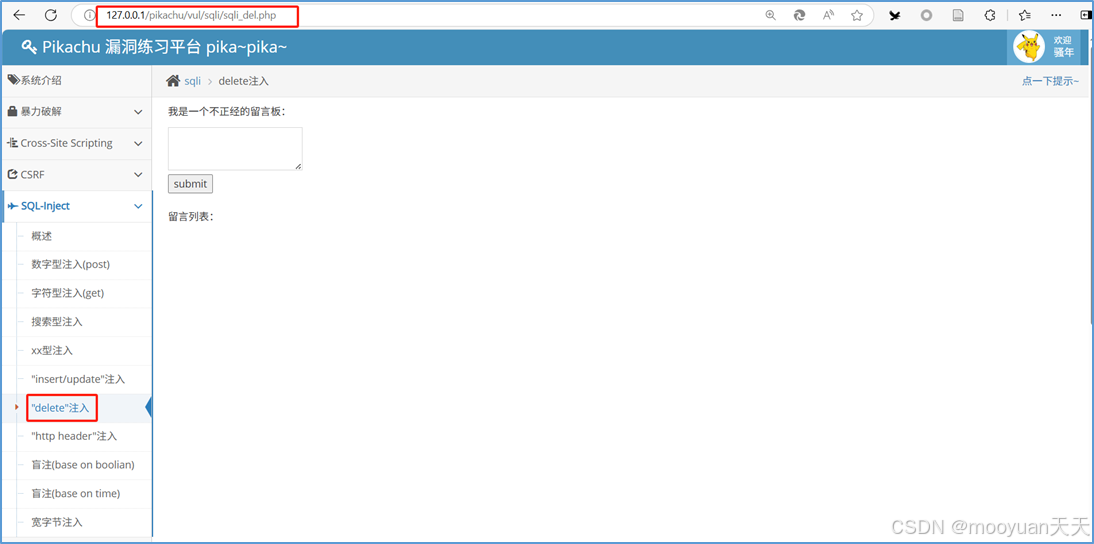The width and height of the screenshot is (1094, 544).
Task: Click the home icon in breadcrumb
Action: tap(172, 81)
